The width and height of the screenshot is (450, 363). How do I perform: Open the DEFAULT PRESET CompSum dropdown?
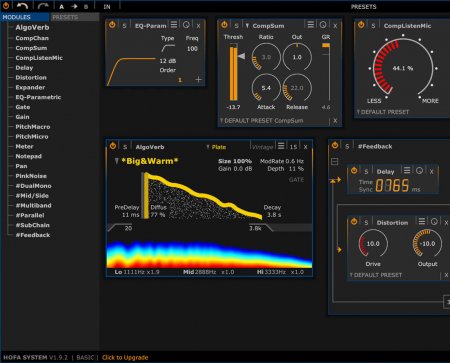click(261, 121)
